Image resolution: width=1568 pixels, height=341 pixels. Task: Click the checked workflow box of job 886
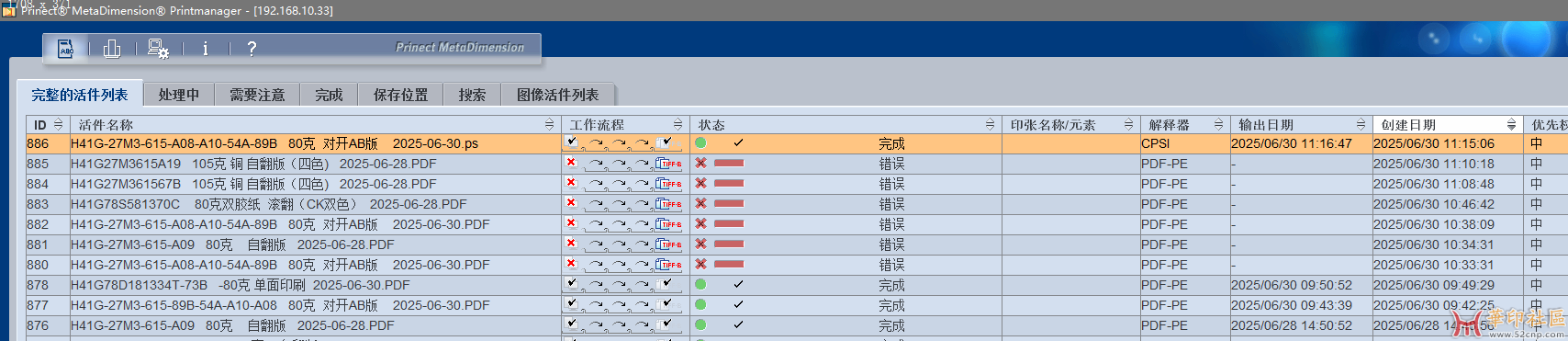click(x=572, y=142)
